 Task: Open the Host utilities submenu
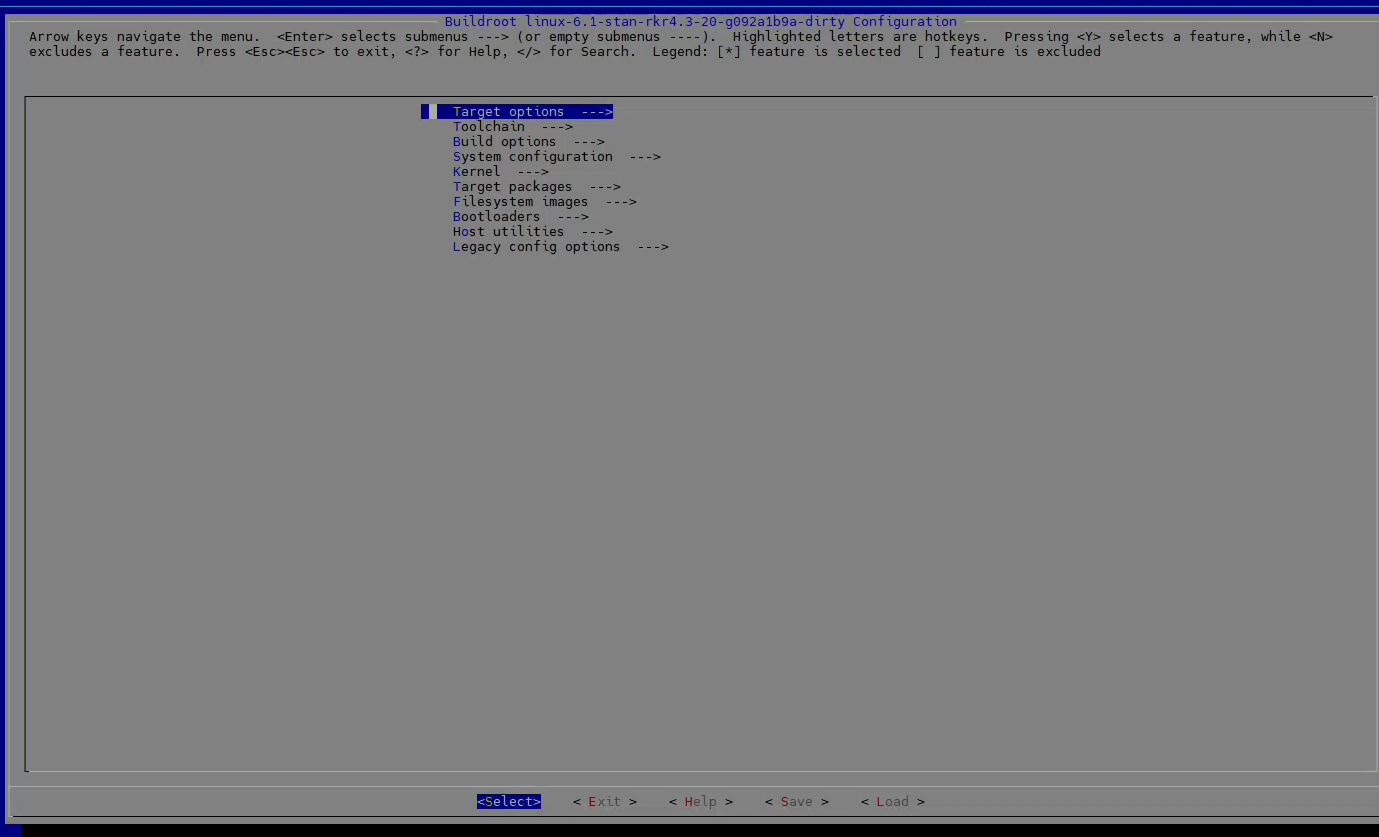pyautogui.click(x=533, y=232)
